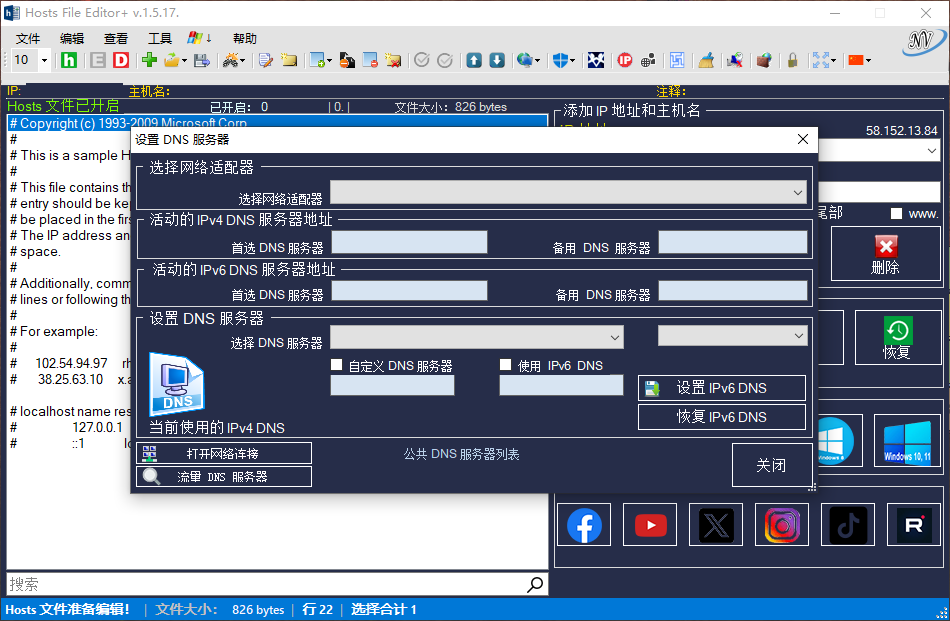This screenshot has height=621, width=950.
Task: Click the red IP toolbar icon
Action: 625,60
